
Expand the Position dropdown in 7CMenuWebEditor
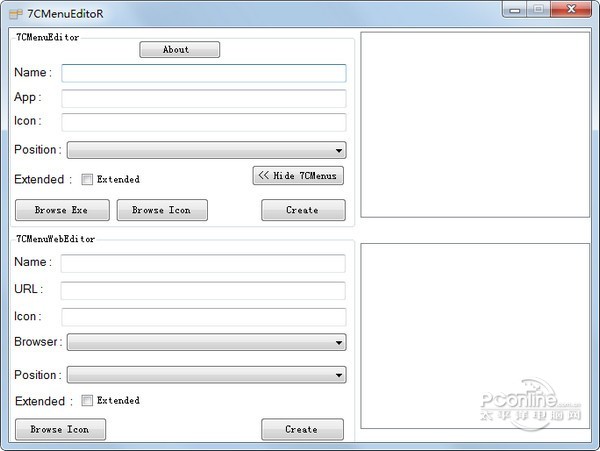click(x=207, y=375)
